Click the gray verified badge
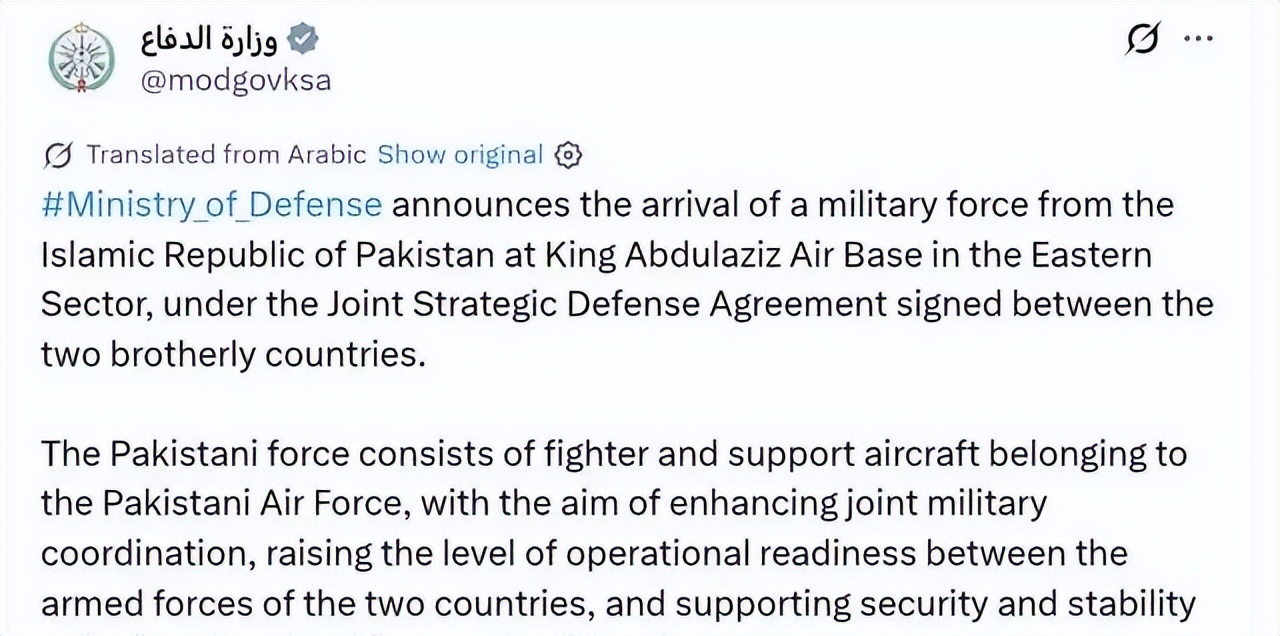1280x636 pixels. point(302,39)
